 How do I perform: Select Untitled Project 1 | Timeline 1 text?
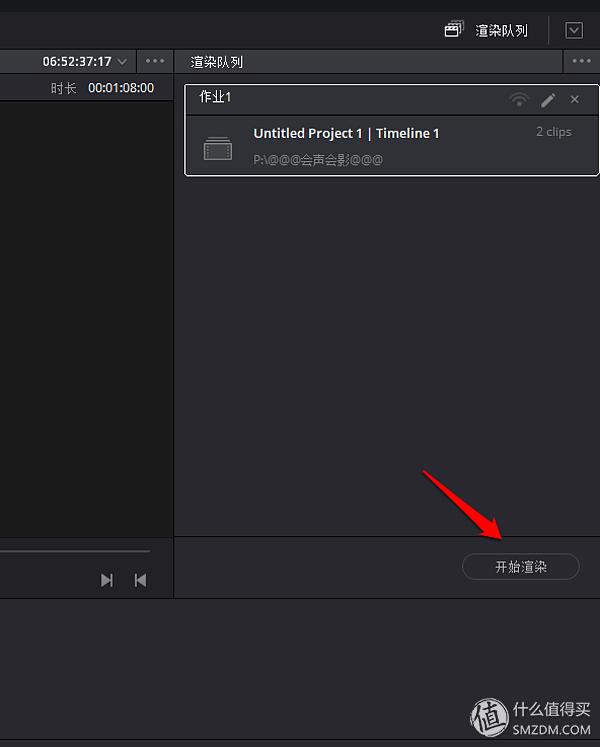click(x=346, y=133)
